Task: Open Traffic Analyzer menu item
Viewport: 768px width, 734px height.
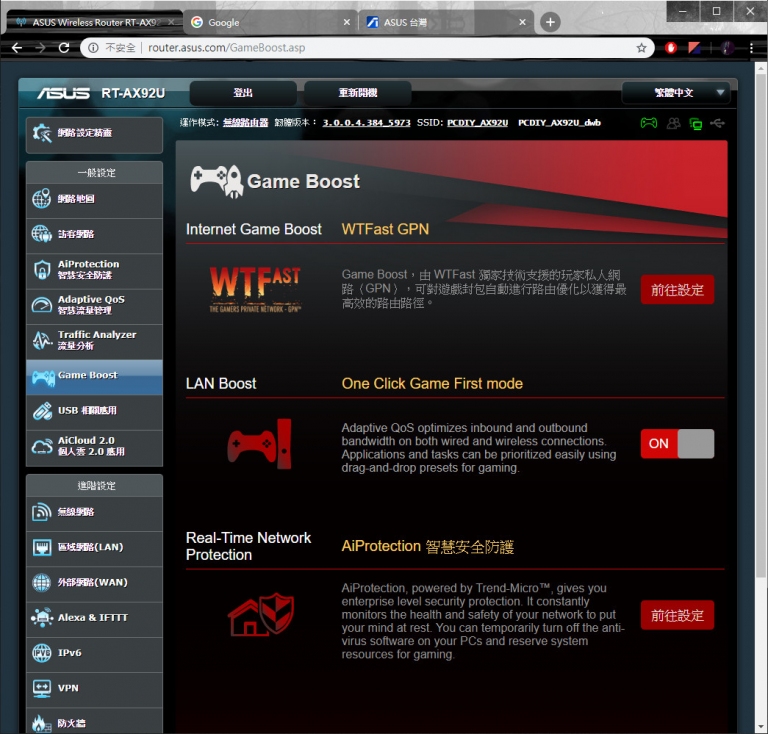Action: coord(95,340)
